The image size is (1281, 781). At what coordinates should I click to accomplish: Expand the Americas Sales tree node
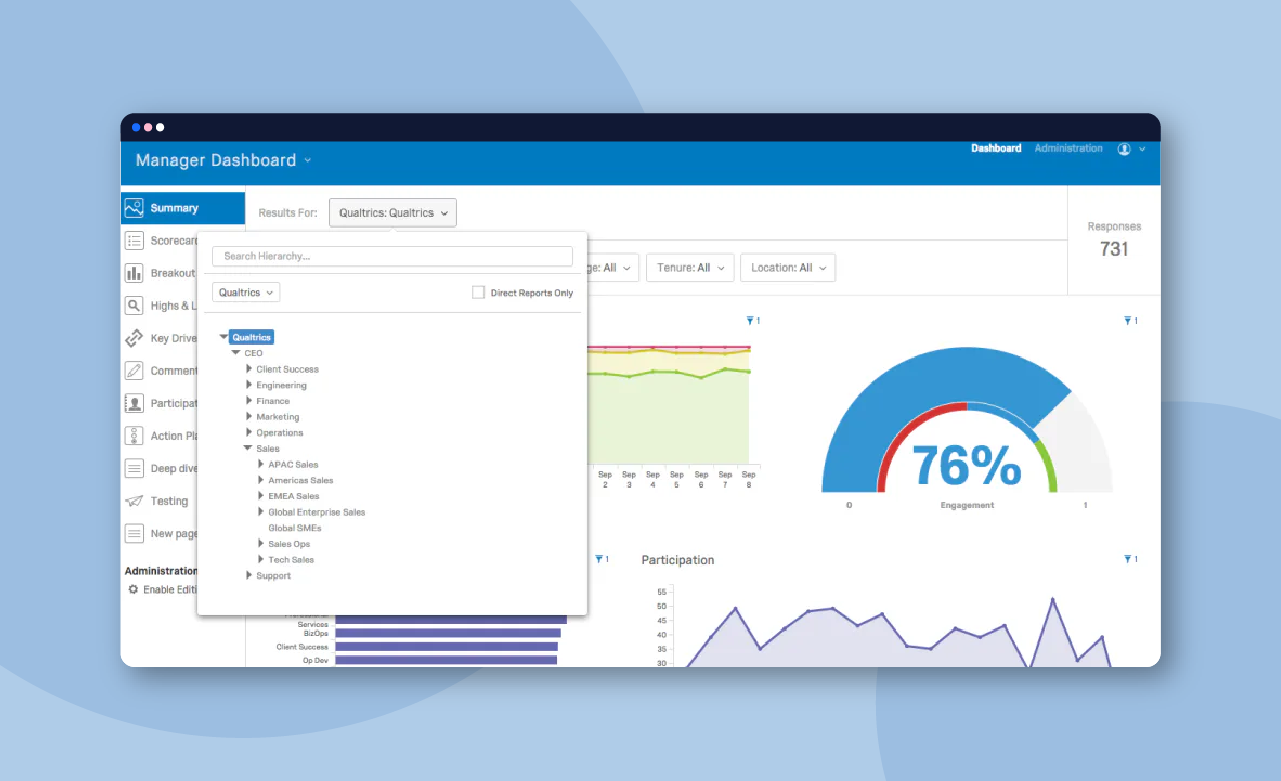(x=261, y=480)
